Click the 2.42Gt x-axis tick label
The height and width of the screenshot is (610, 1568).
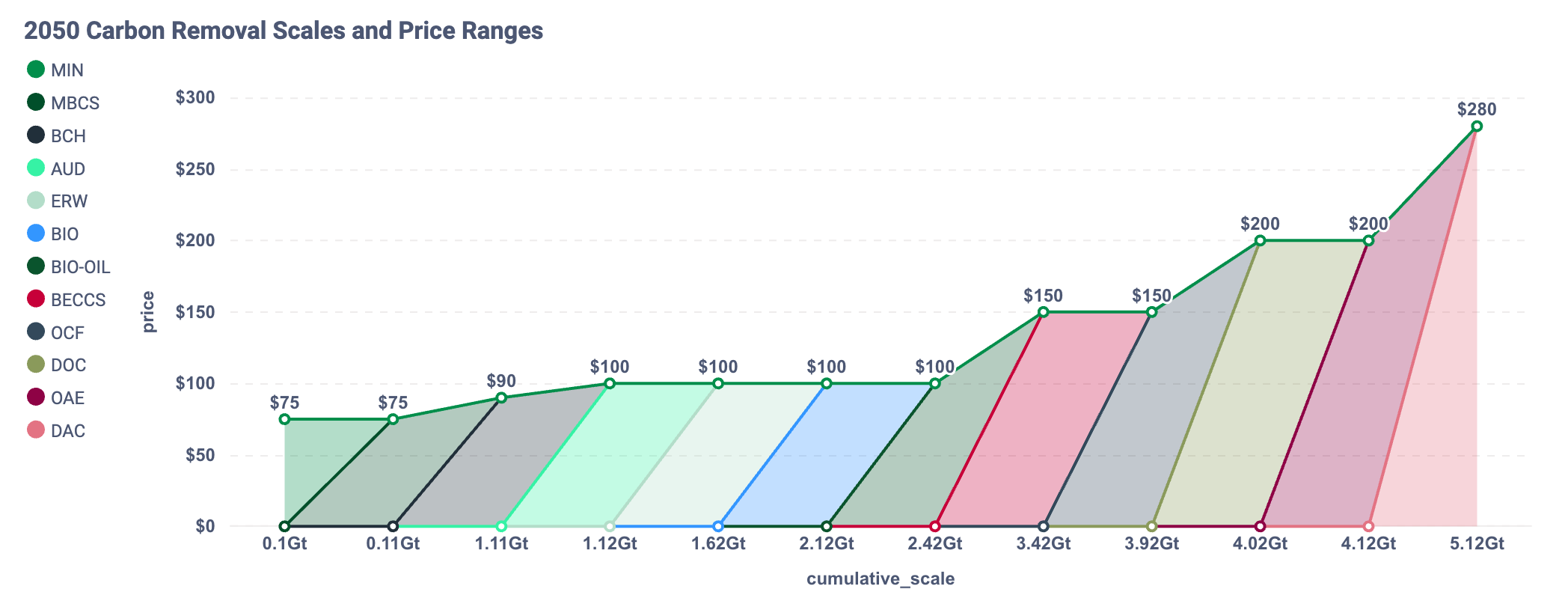click(x=934, y=543)
